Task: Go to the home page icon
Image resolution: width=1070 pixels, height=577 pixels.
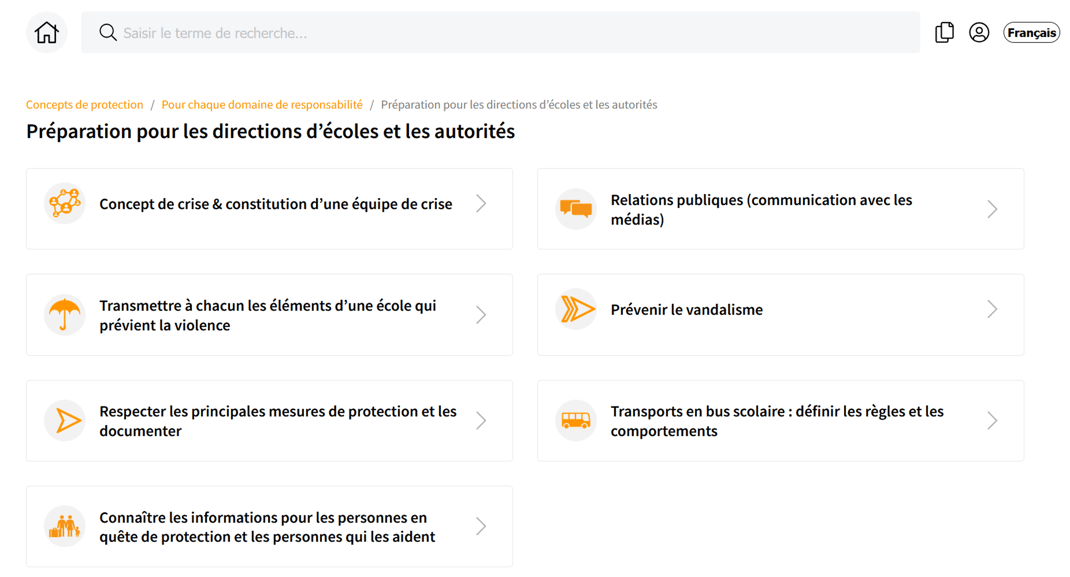Action: (x=46, y=33)
